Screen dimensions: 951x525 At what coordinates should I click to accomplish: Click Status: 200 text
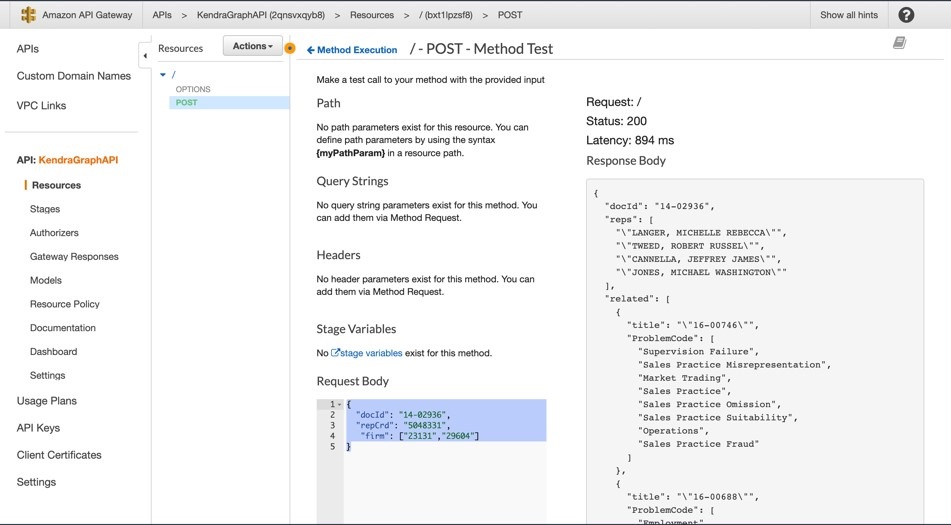click(616, 121)
